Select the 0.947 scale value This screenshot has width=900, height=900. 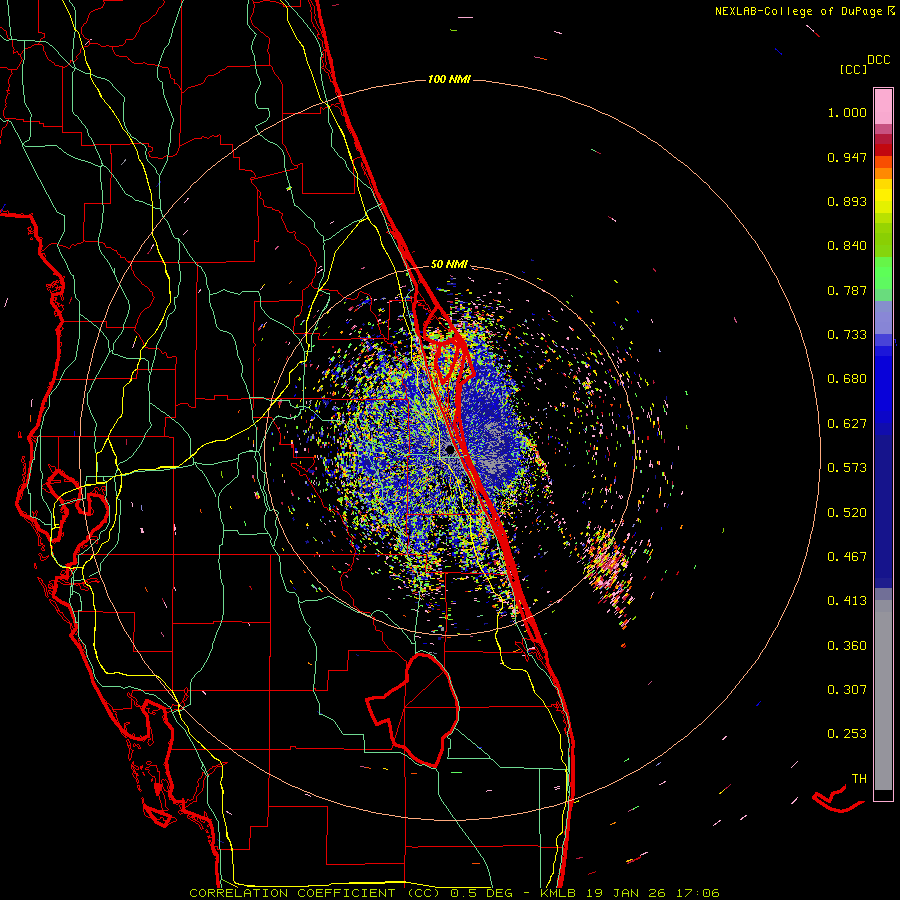click(x=847, y=157)
